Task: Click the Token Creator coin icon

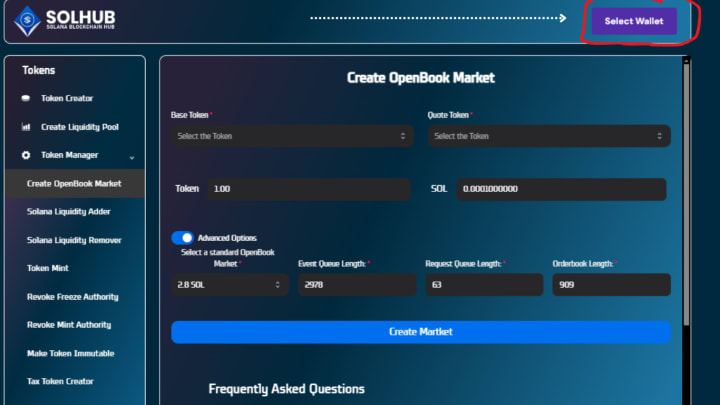Action: (x=26, y=98)
